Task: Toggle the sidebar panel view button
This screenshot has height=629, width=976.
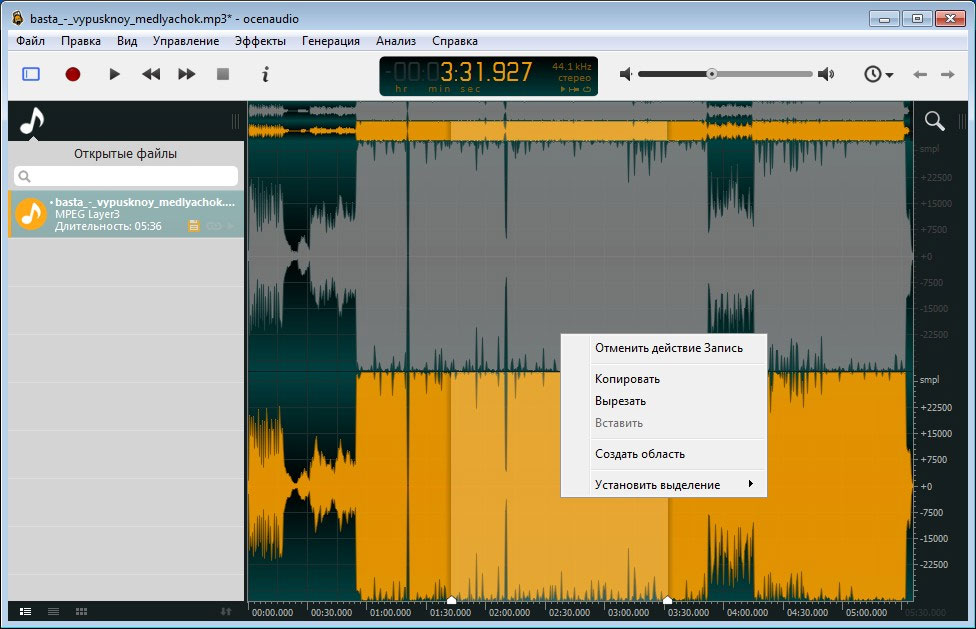Action: pos(31,74)
